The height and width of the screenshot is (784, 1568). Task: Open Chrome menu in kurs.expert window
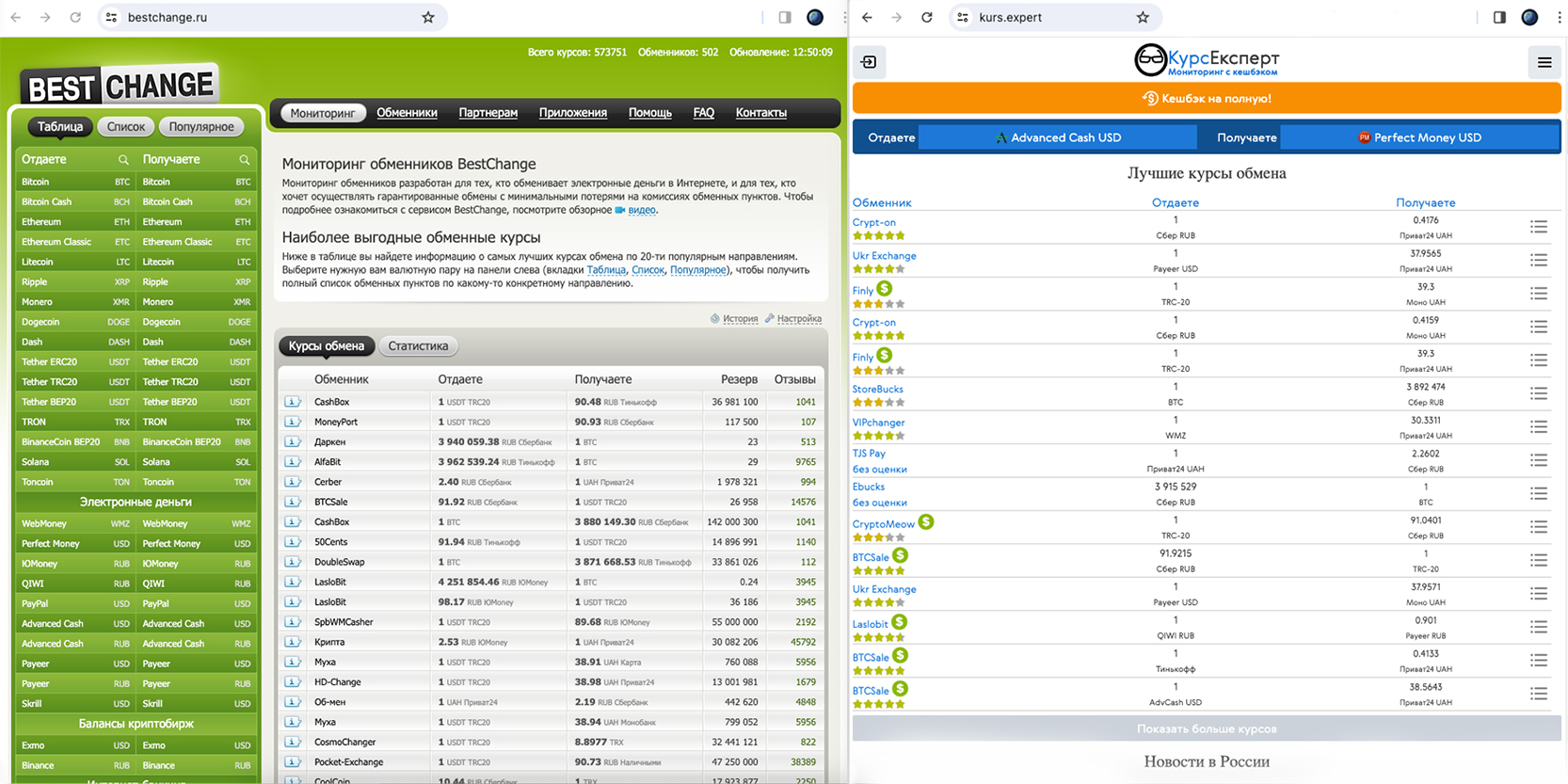pyautogui.click(x=1560, y=17)
